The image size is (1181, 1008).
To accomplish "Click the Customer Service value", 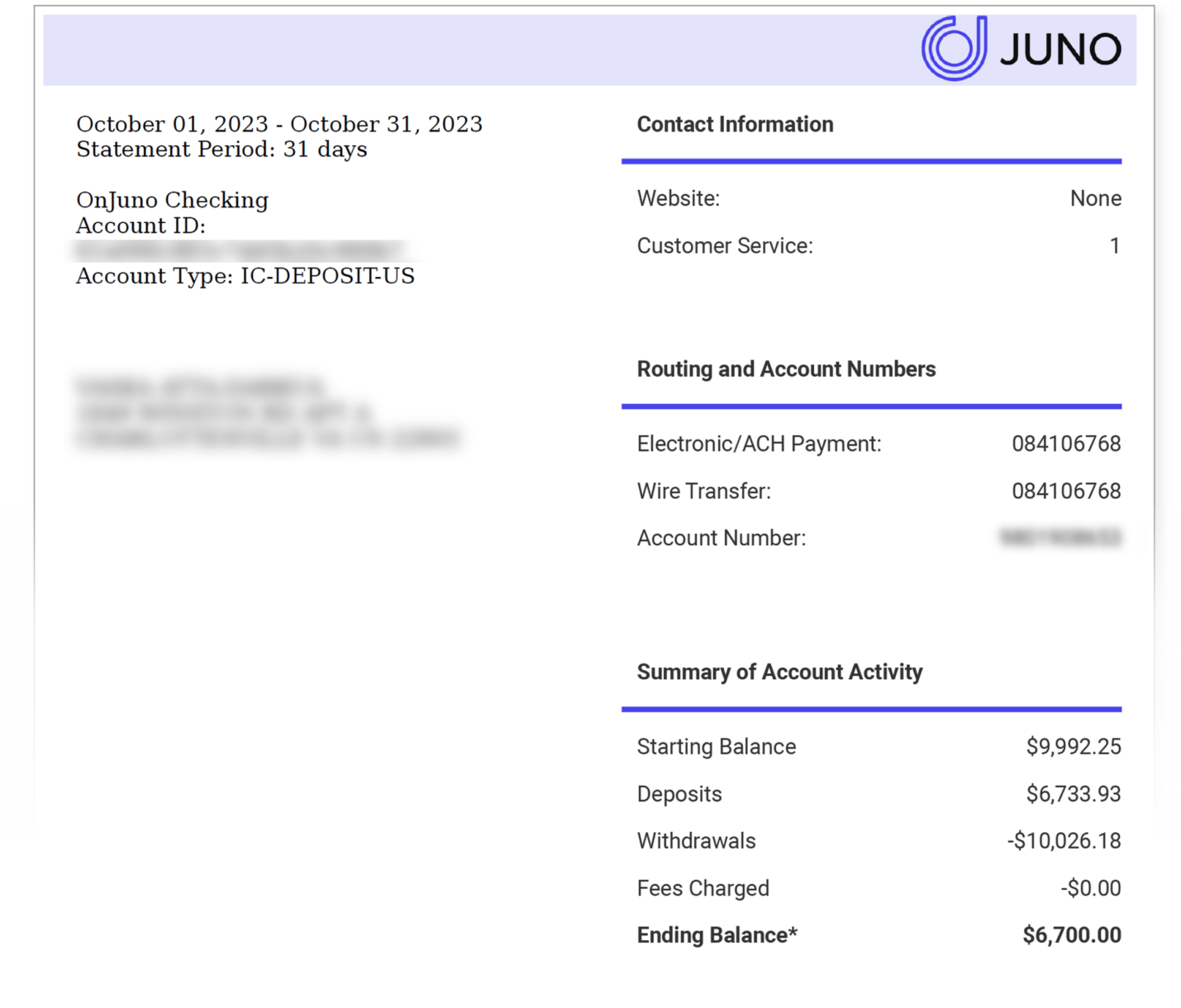I will pos(1114,246).
